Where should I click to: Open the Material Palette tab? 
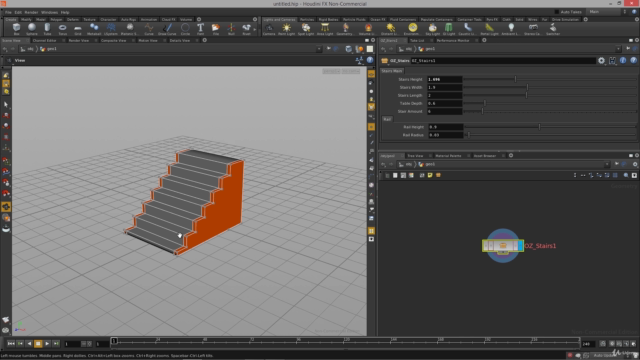[448, 156]
